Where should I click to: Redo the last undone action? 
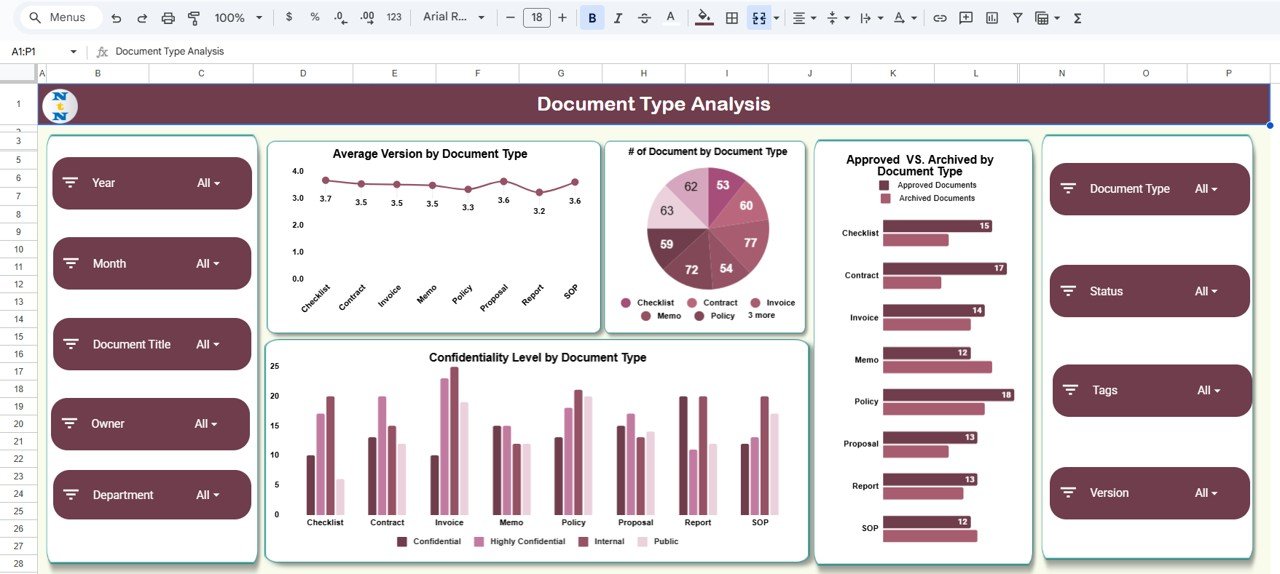point(142,18)
